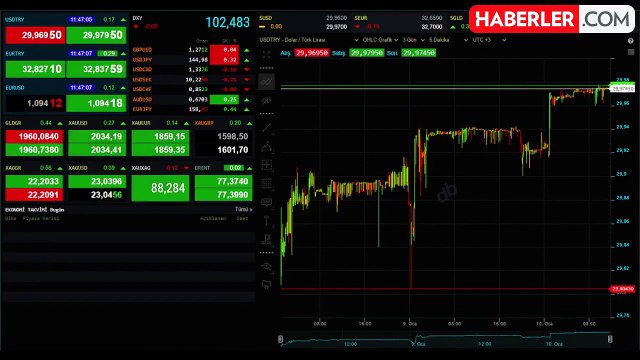This screenshot has width=640, height=360.
Task: Select the GBPUSD row
Action: [x=191, y=50]
